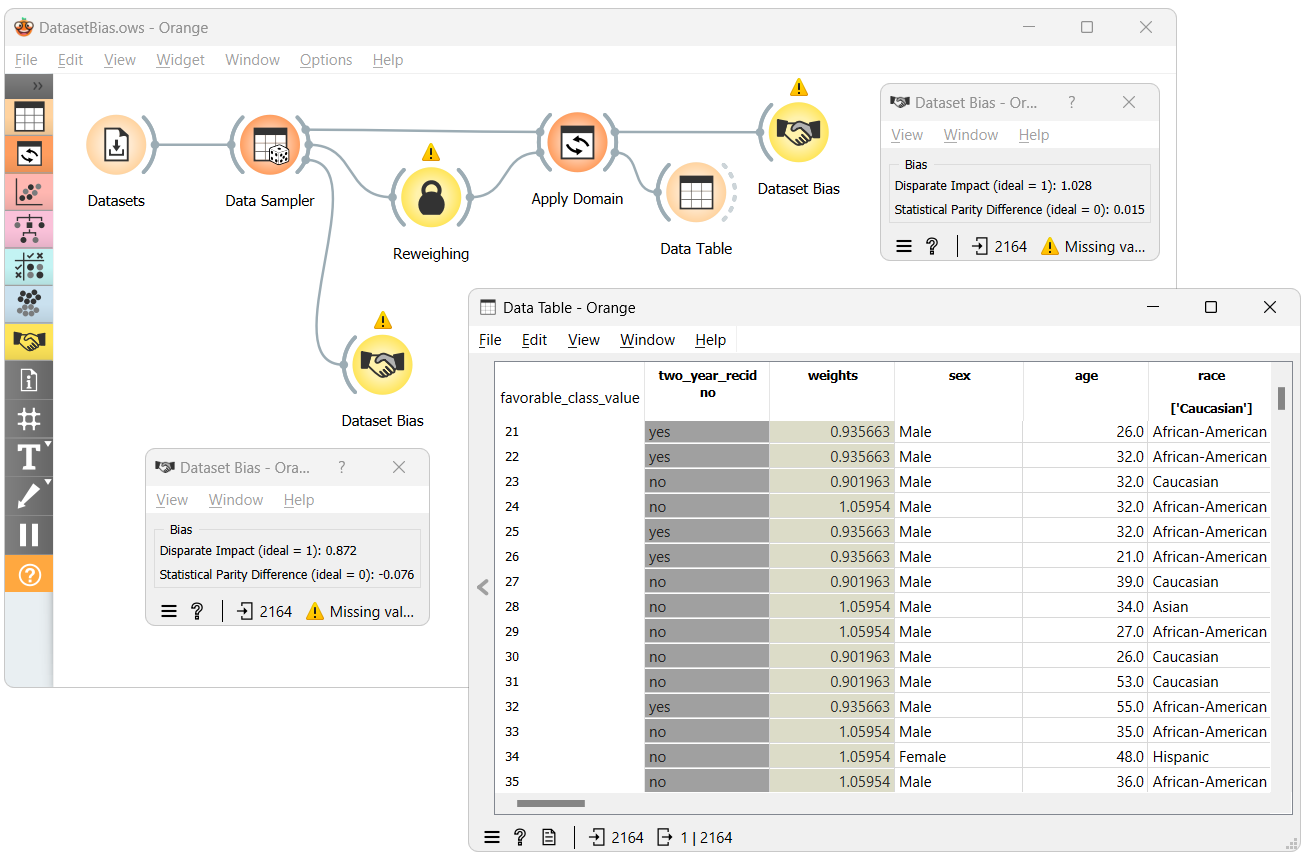Open help via orange question icon
This screenshot has height=856, width=1306.
(x=29, y=574)
